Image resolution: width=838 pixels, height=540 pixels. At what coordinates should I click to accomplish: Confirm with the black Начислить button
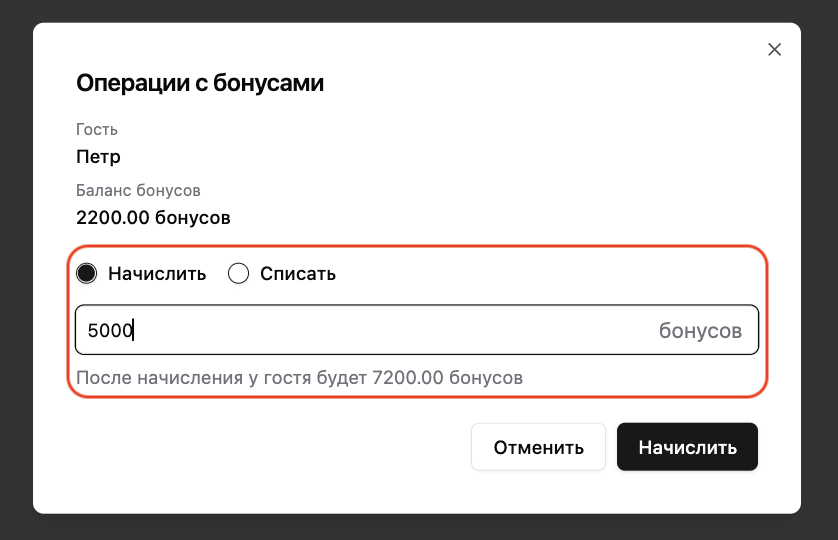687,447
